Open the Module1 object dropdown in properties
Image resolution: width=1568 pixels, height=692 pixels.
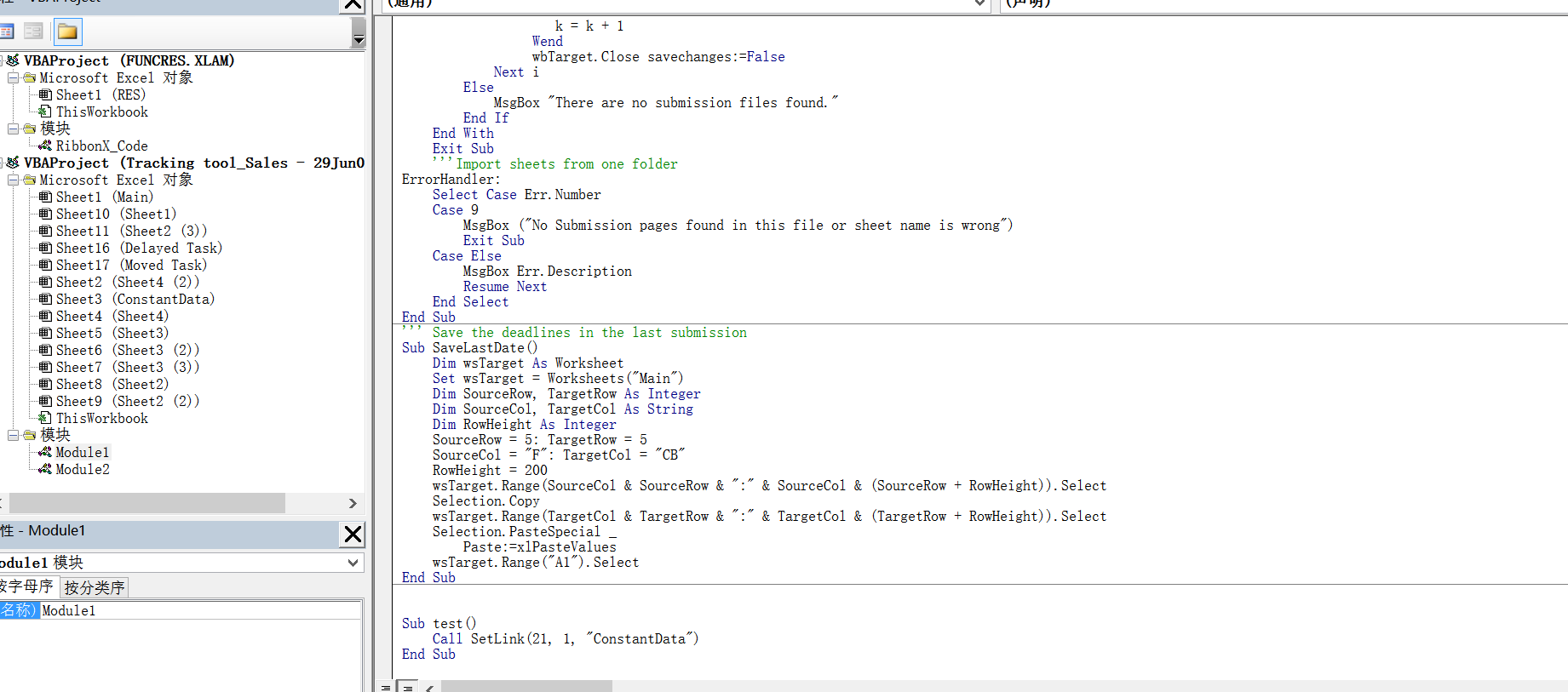coord(353,563)
